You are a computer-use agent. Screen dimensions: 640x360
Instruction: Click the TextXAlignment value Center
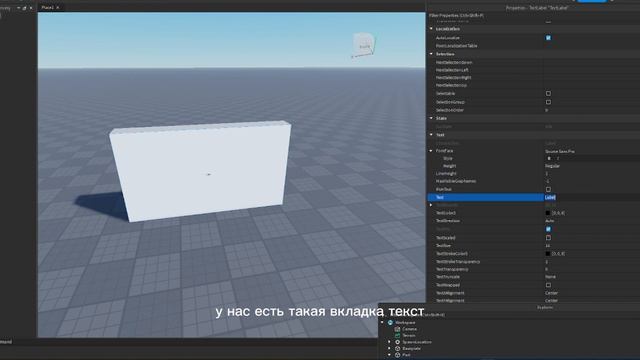pyautogui.click(x=551, y=293)
